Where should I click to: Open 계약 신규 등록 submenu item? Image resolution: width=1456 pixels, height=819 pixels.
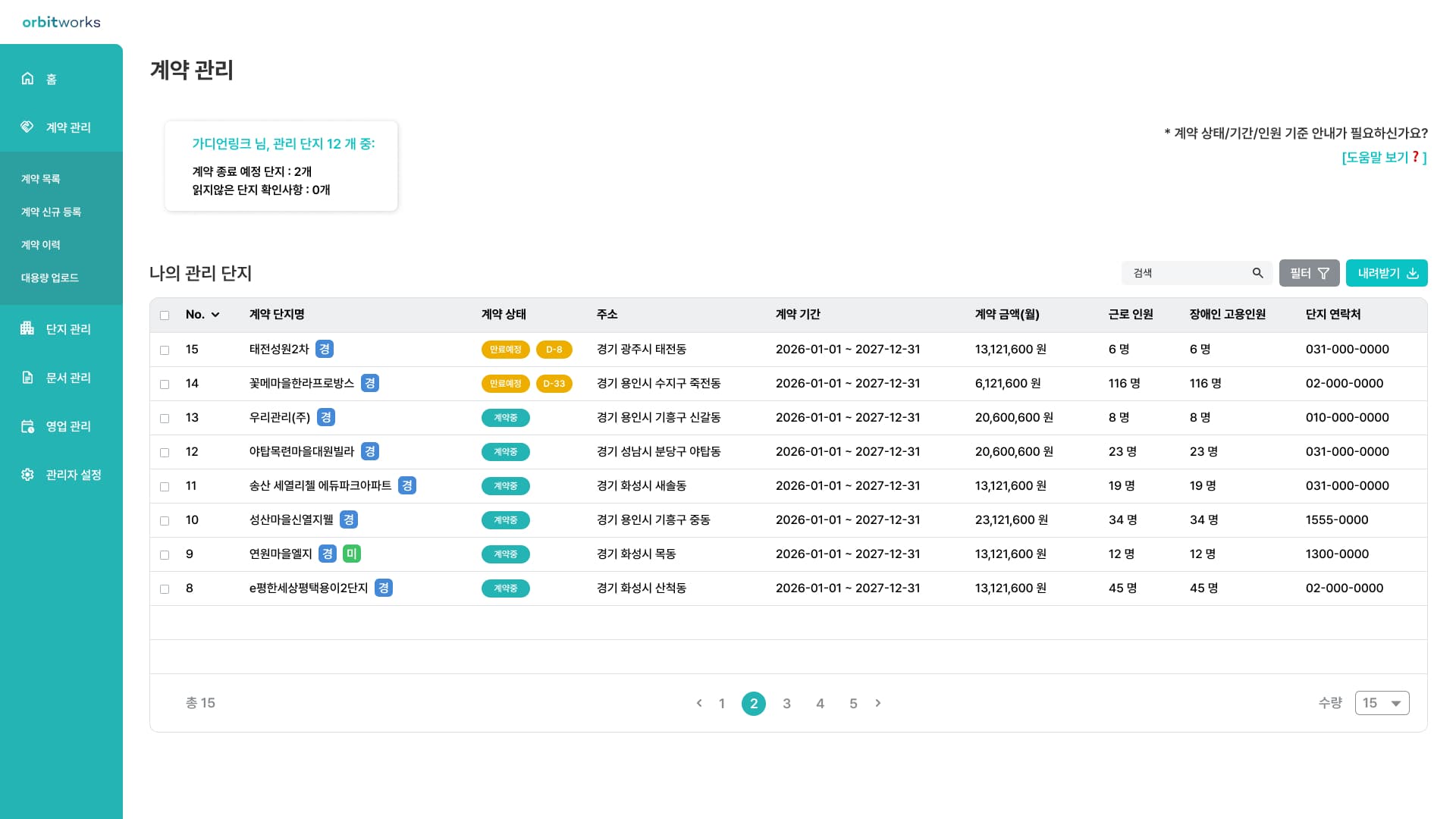(x=51, y=212)
